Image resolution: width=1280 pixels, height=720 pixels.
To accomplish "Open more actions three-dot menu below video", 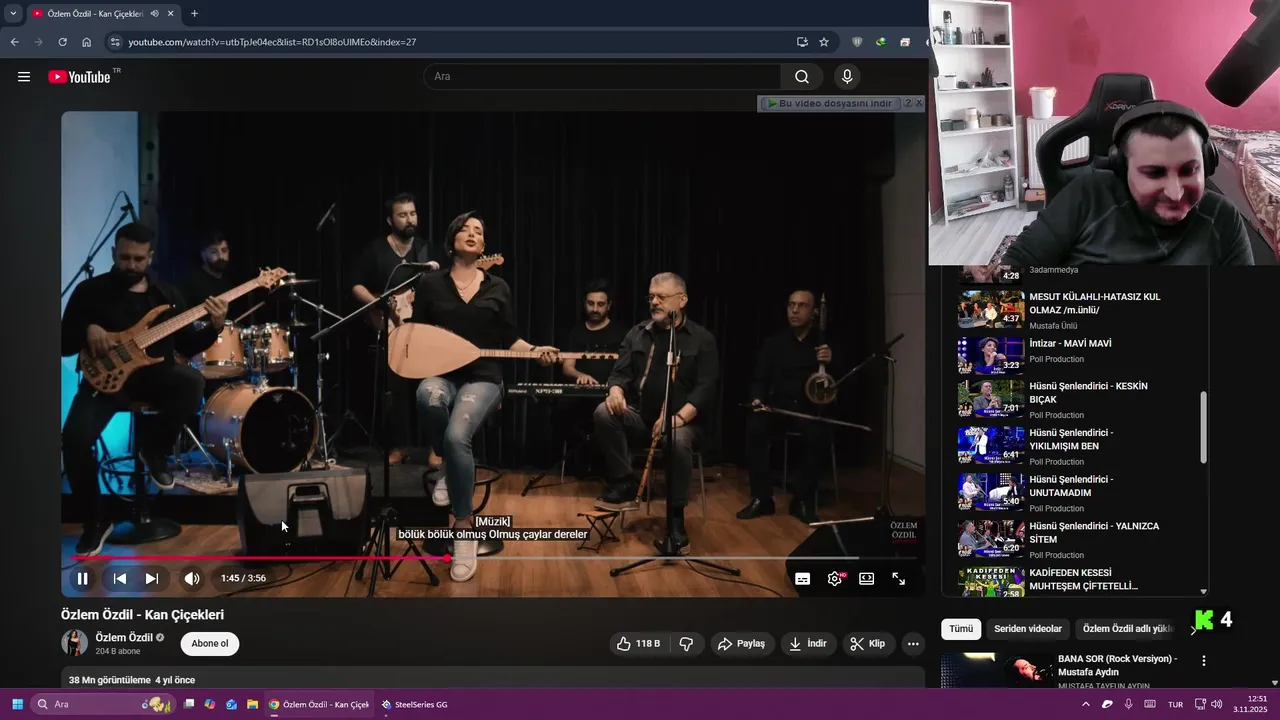I will click(913, 644).
